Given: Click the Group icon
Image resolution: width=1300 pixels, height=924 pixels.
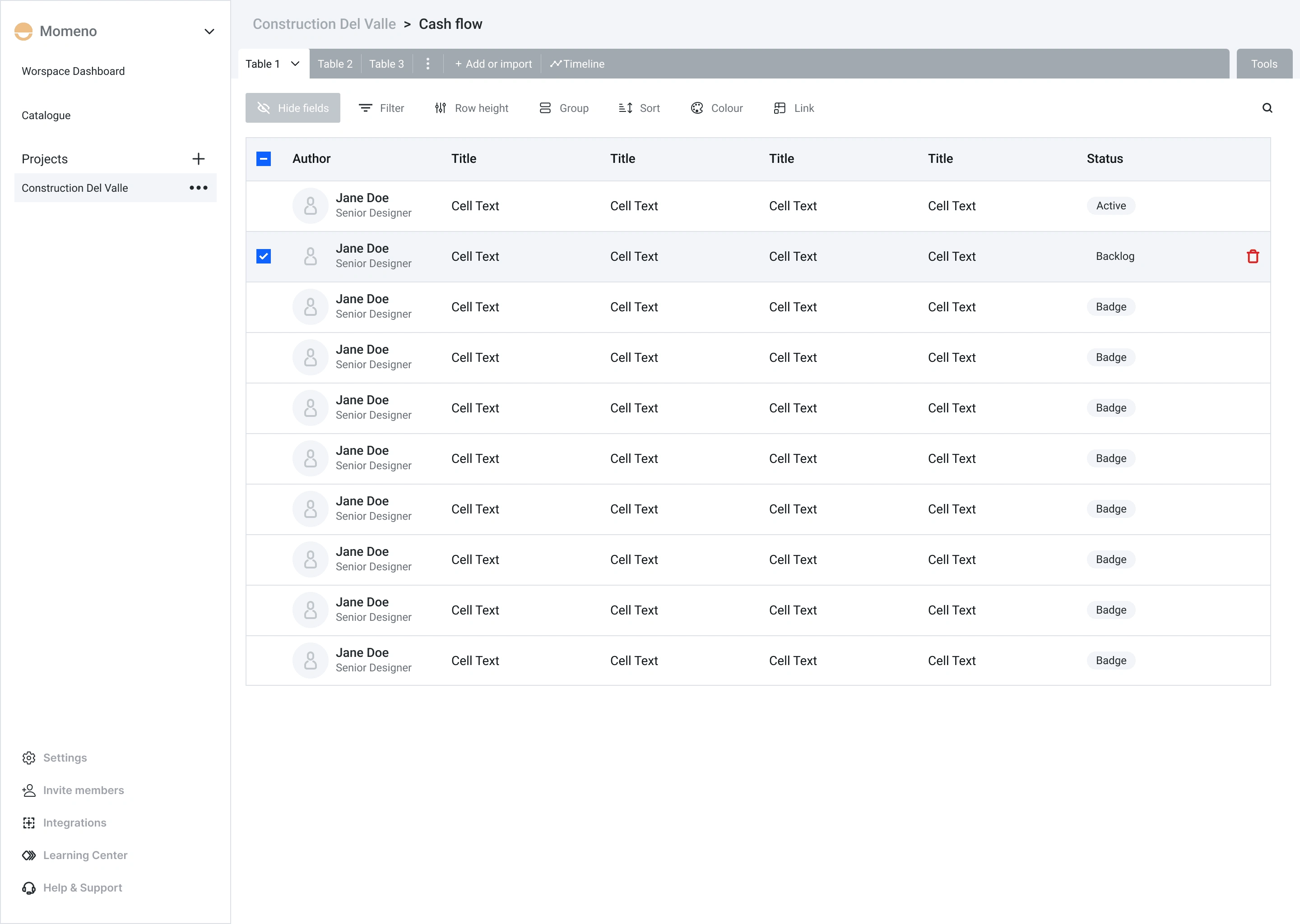Looking at the screenshot, I should coord(545,108).
